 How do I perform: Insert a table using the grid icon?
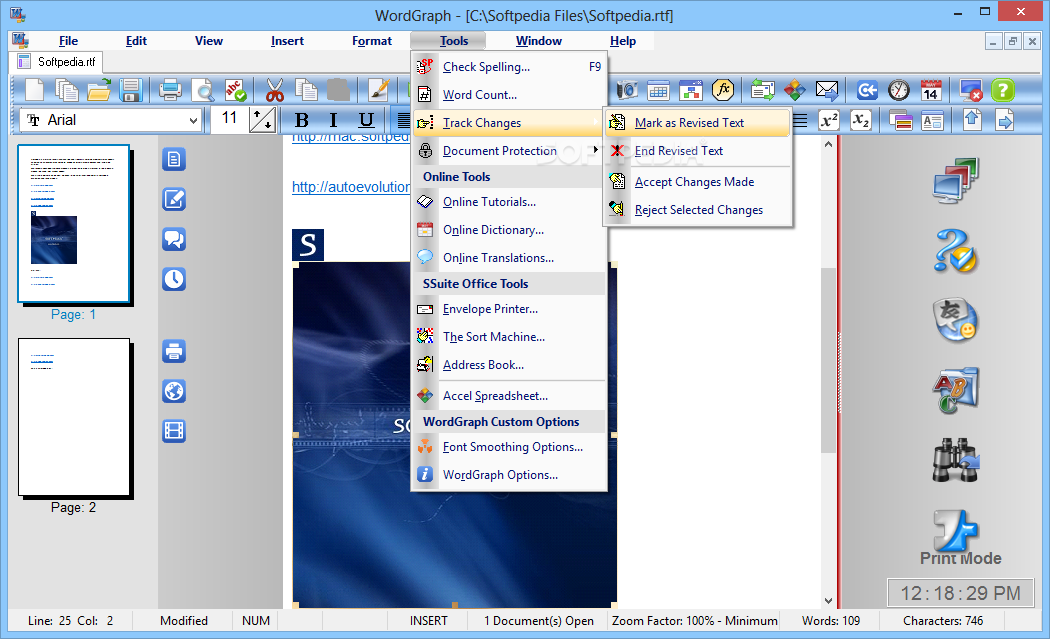(658, 90)
